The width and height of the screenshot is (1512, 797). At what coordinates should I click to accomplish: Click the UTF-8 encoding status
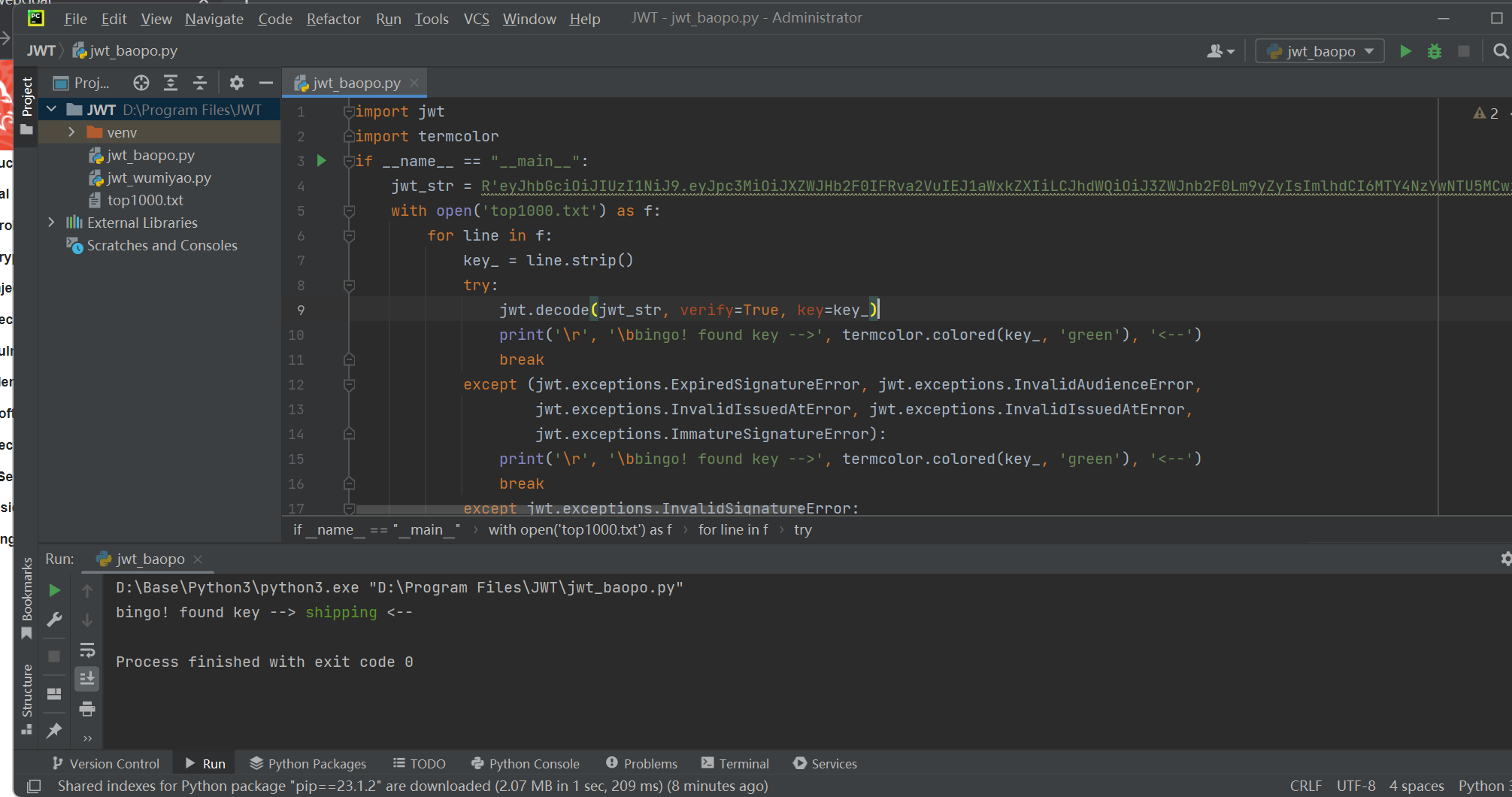coord(1356,786)
